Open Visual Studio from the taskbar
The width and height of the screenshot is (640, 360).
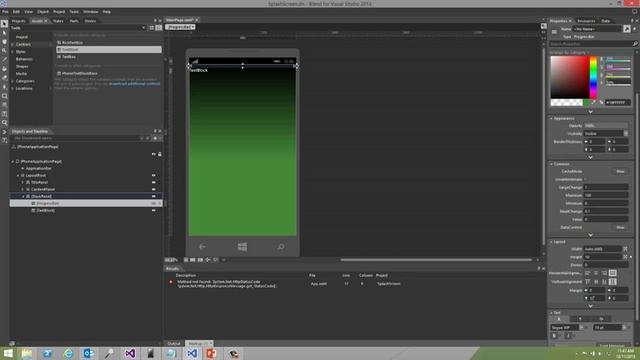pyautogui.click(x=130, y=353)
